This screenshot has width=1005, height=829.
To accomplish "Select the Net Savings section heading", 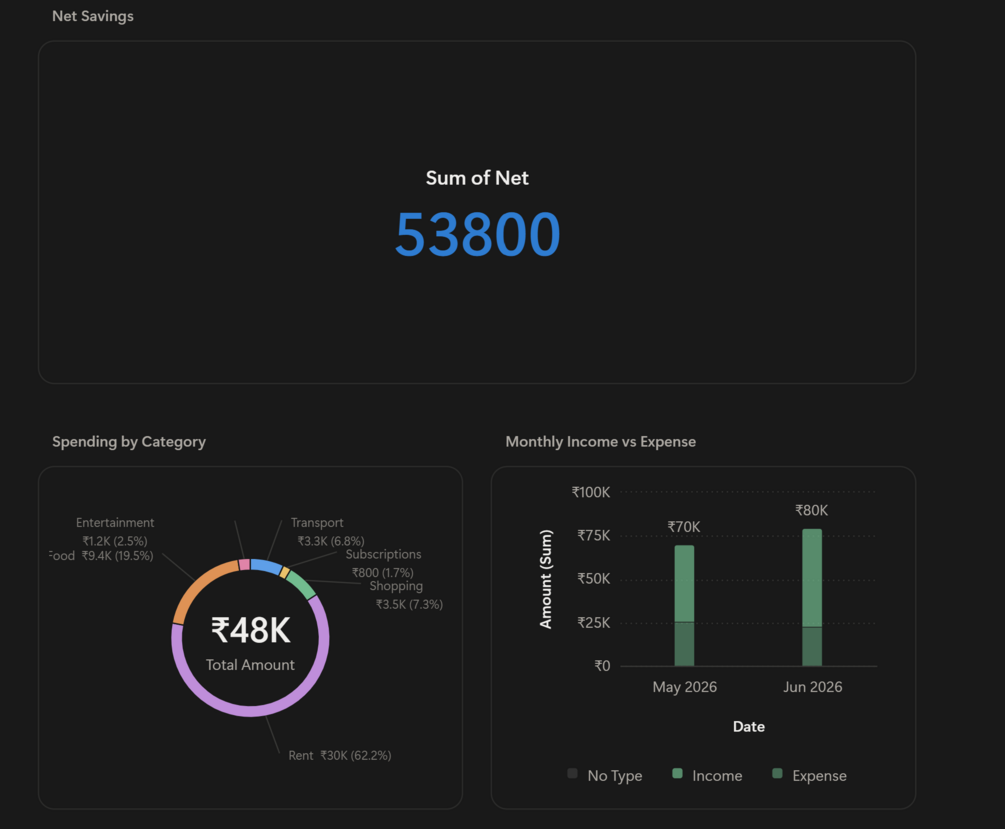I will 93,16.
